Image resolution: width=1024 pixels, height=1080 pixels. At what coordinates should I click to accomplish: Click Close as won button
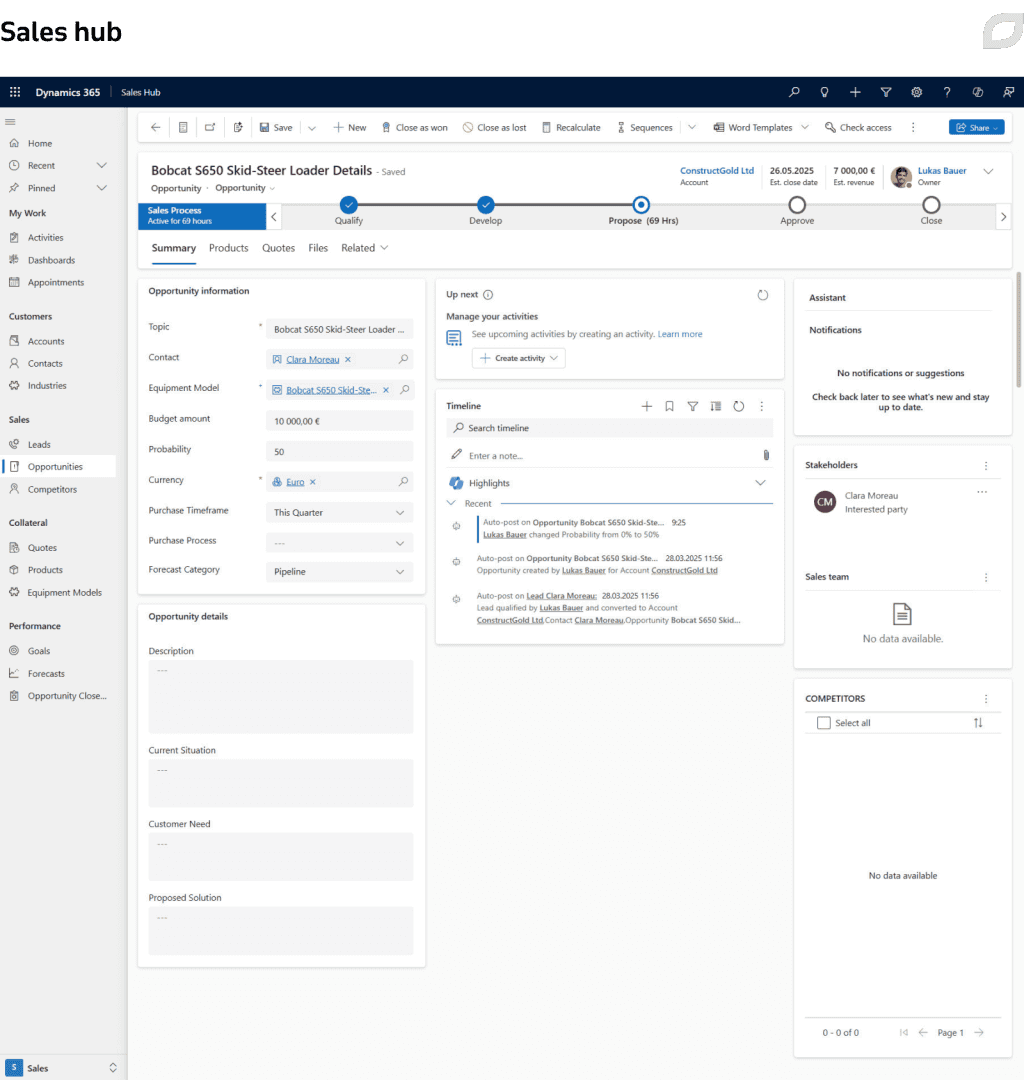click(415, 127)
